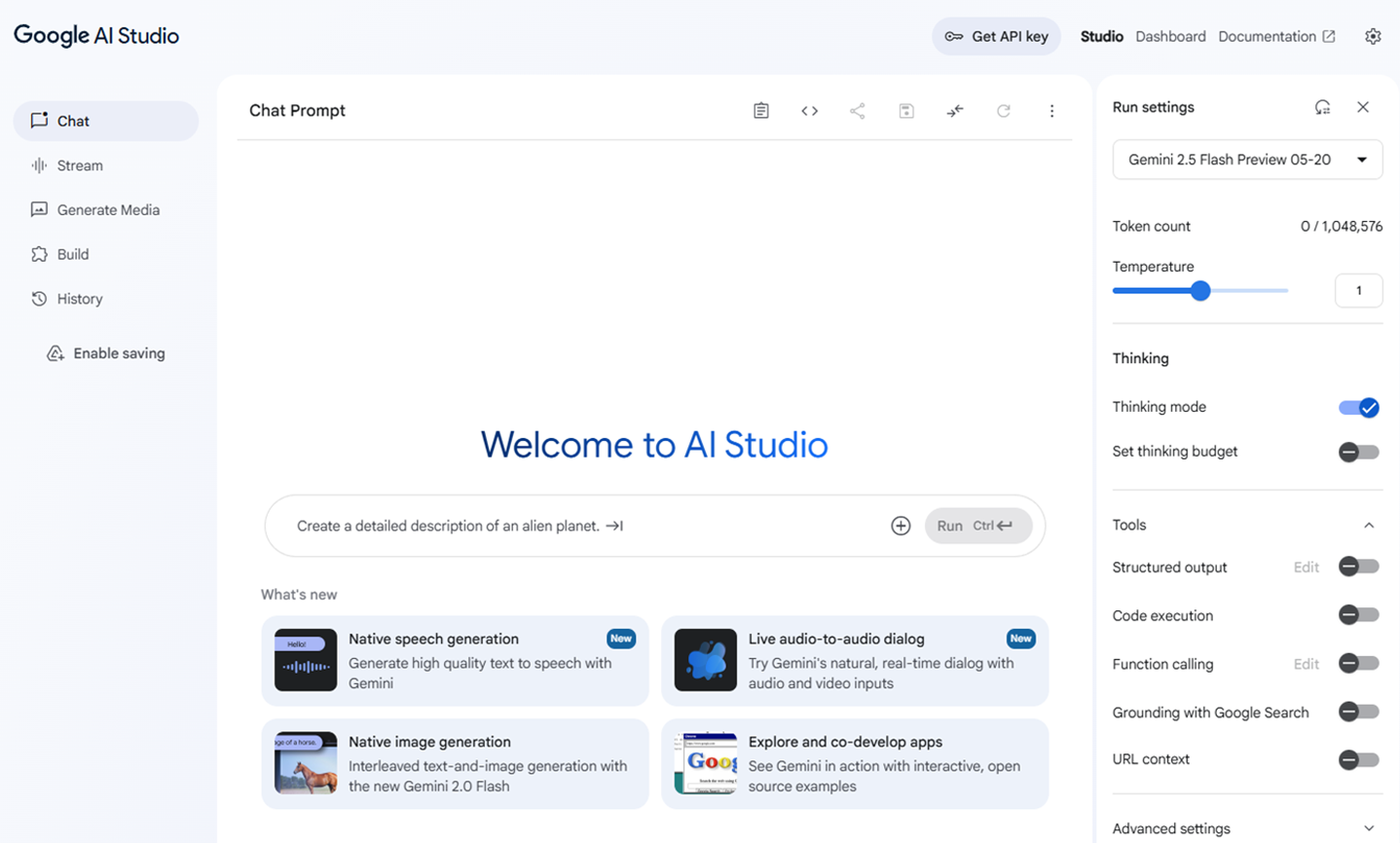Click the save prompt icon
This screenshot has height=843, width=1400.
coord(906,111)
